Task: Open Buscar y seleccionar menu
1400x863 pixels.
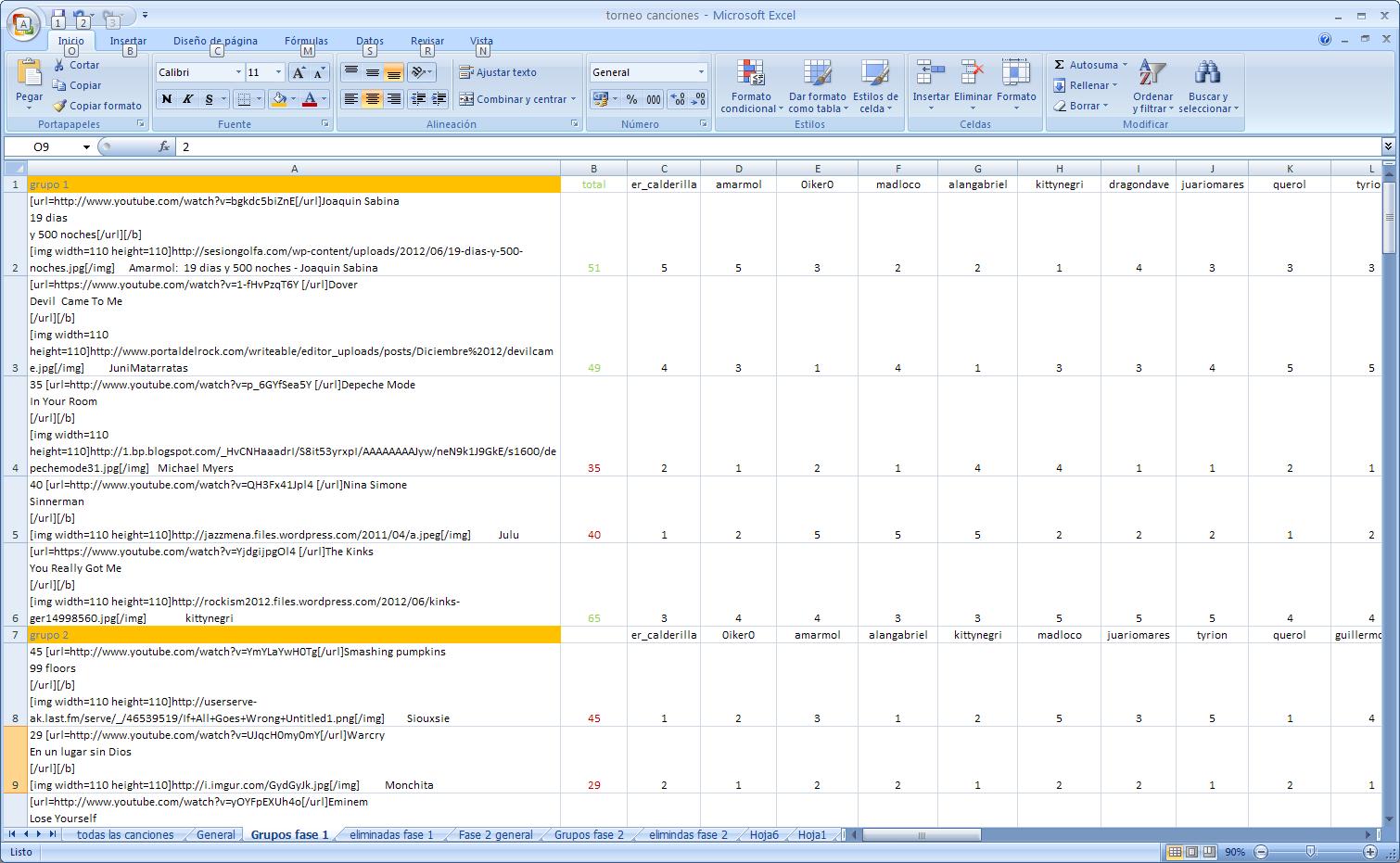Action: coord(1208,86)
